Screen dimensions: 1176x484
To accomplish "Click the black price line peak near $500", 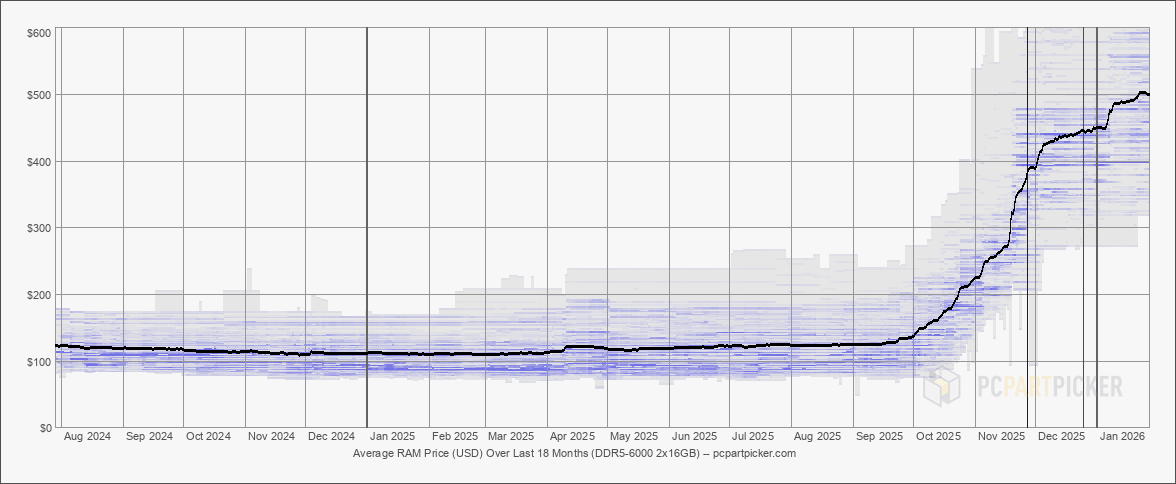I will pyautogui.click(x=1143, y=93).
